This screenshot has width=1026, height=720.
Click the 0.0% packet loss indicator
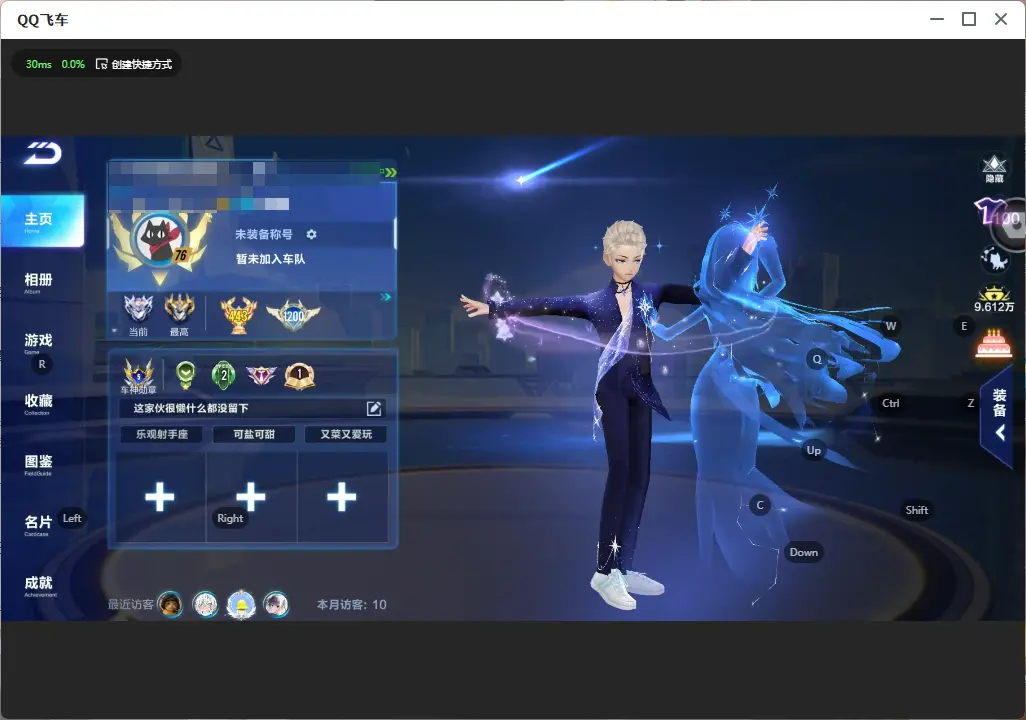click(73, 64)
